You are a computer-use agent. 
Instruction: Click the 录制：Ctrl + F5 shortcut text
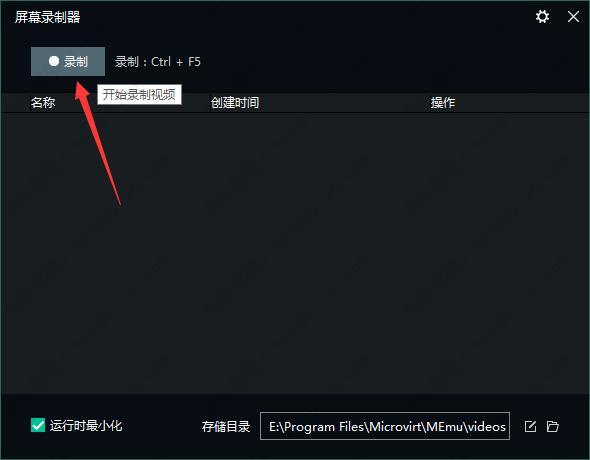click(158, 62)
